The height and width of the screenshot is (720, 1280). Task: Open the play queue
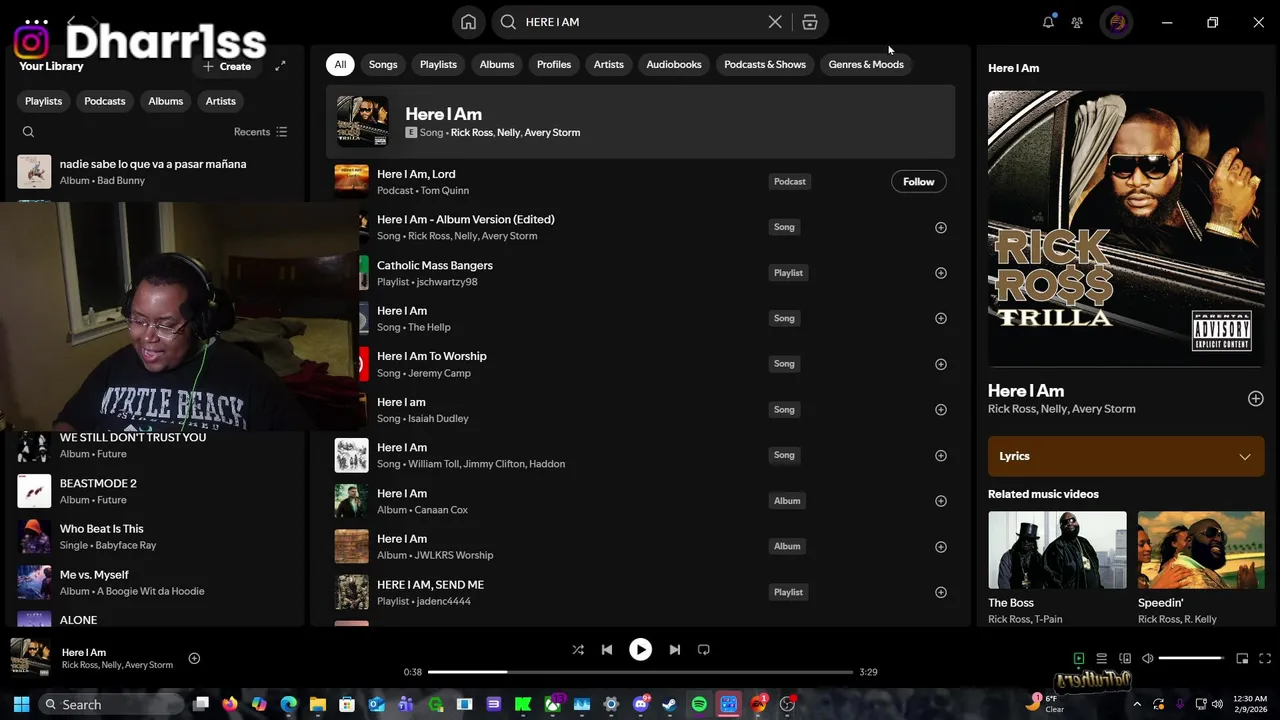(x=1101, y=658)
